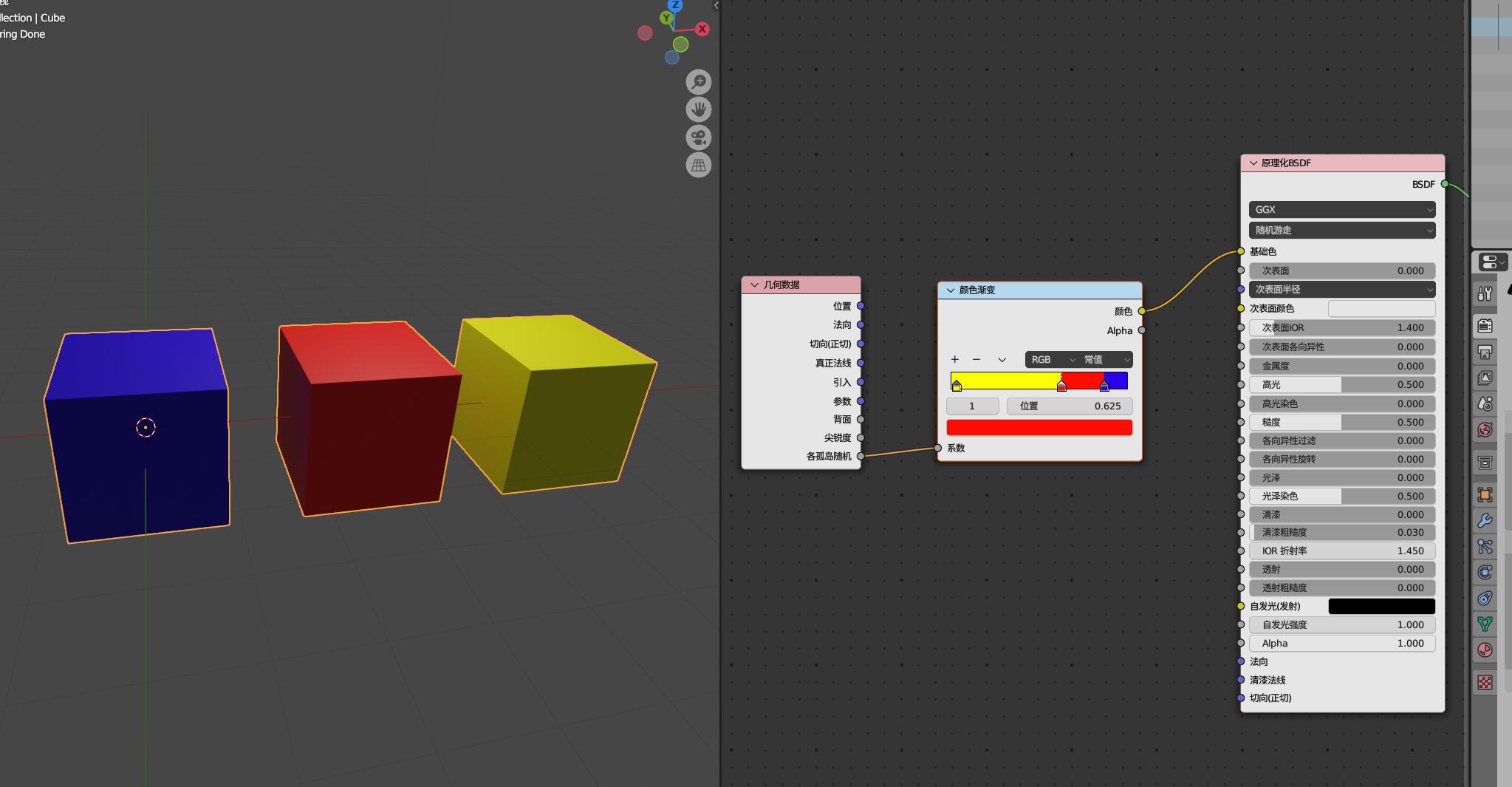
Task: Switch to the Material properties tab
Action: point(1485,650)
